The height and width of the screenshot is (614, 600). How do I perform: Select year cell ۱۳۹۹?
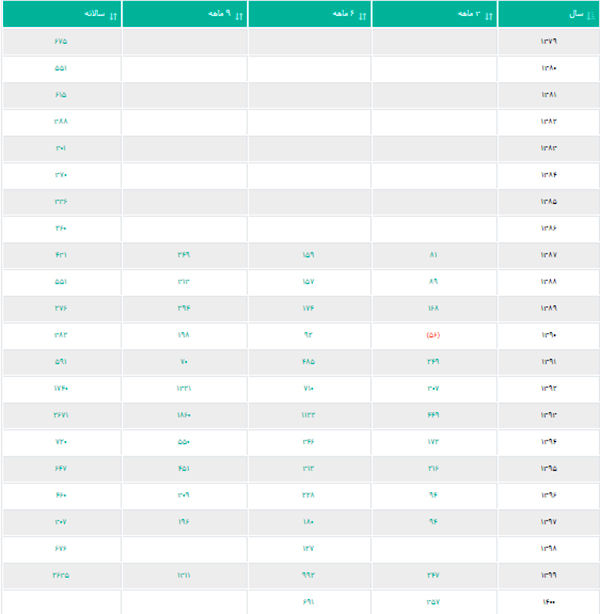coord(549,575)
